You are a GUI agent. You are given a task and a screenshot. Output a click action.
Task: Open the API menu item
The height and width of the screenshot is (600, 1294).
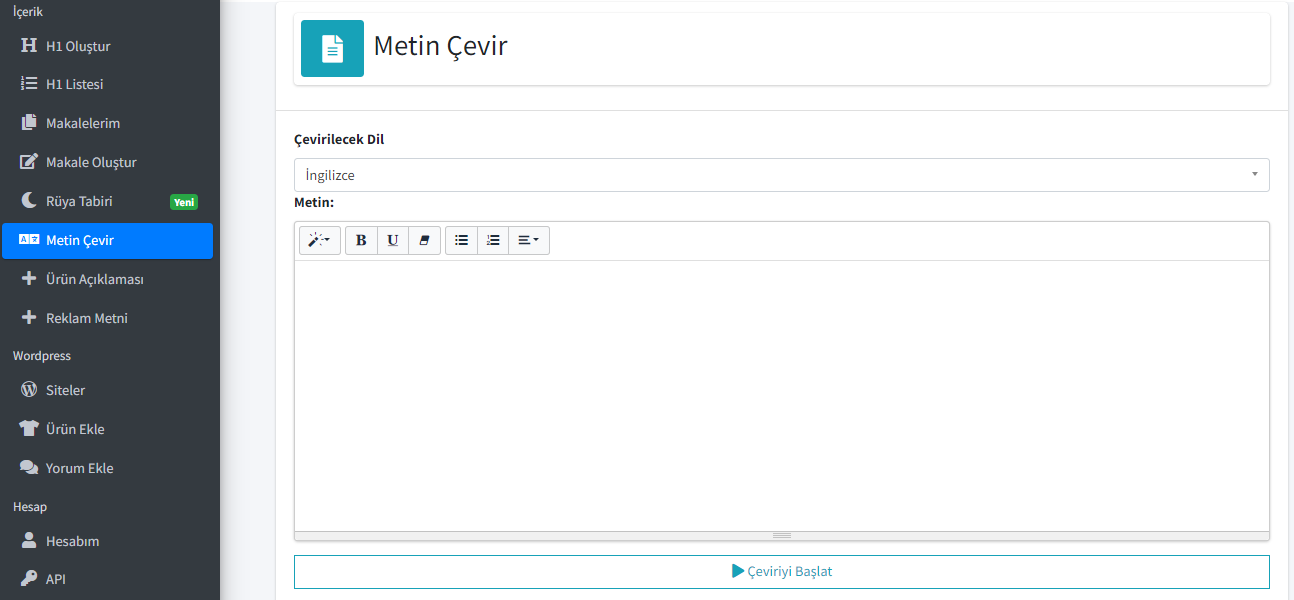tap(107, 579)
